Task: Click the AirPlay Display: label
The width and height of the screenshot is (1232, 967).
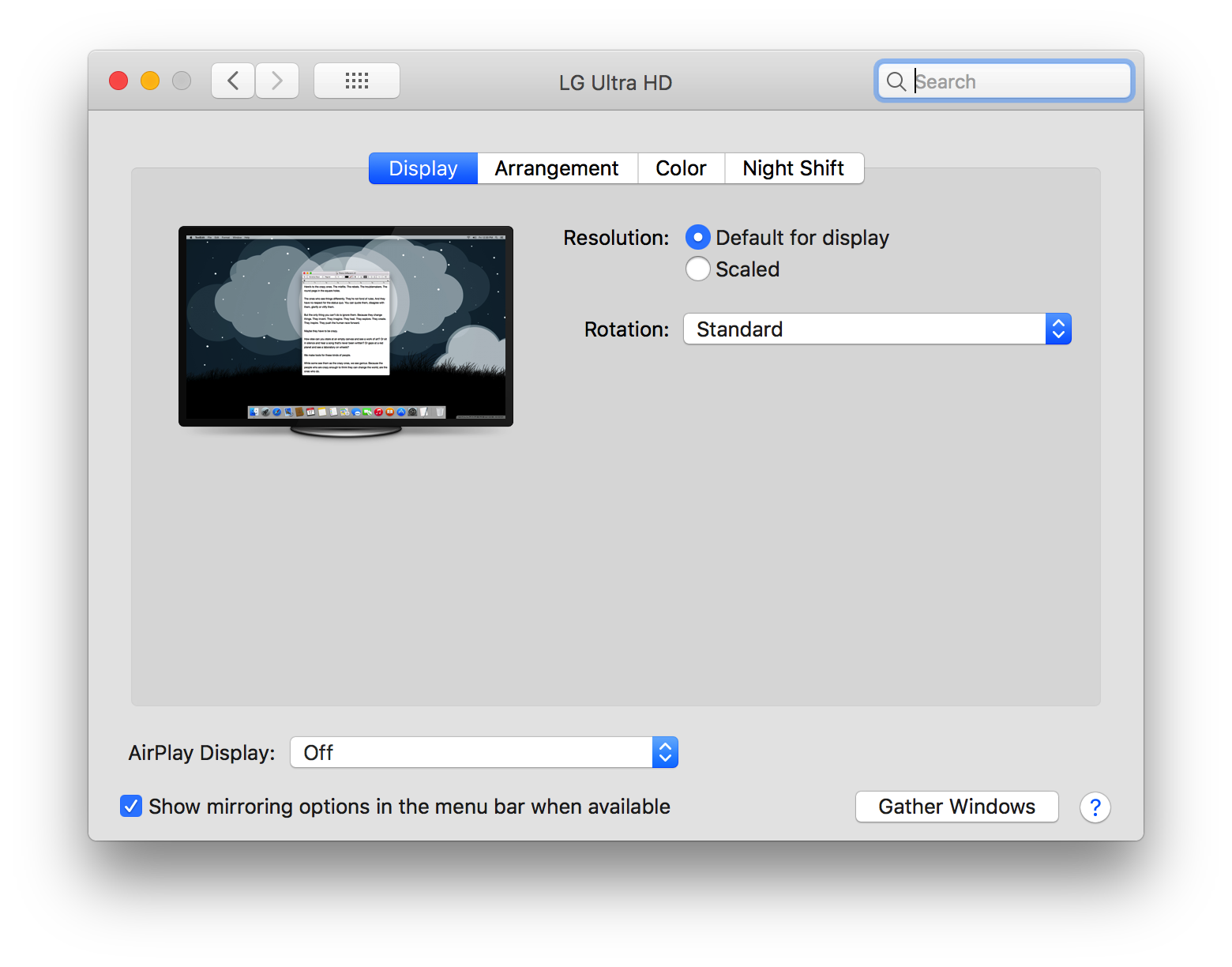Action: (201, 753)
